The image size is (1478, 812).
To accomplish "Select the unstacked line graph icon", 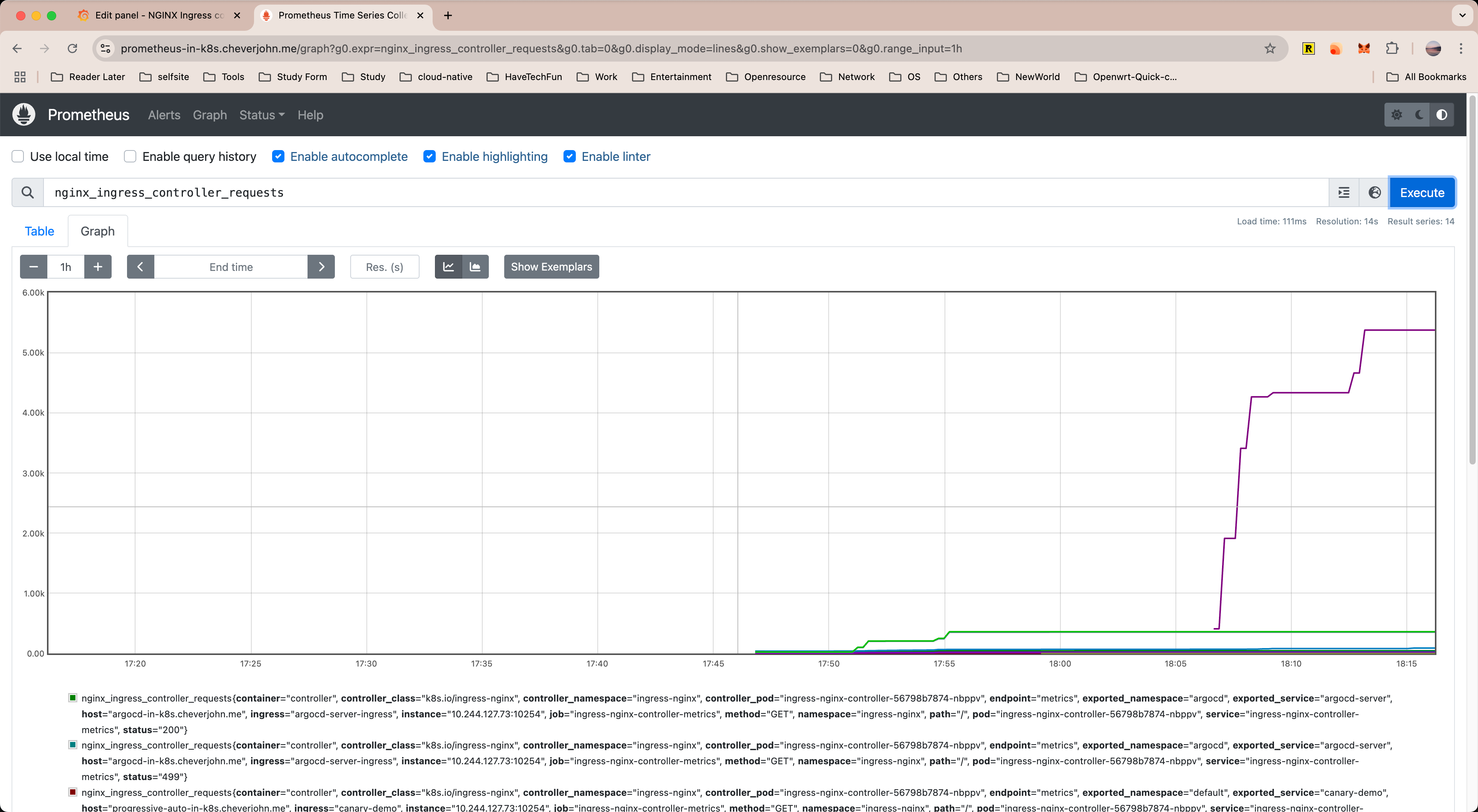I will 449,267.
